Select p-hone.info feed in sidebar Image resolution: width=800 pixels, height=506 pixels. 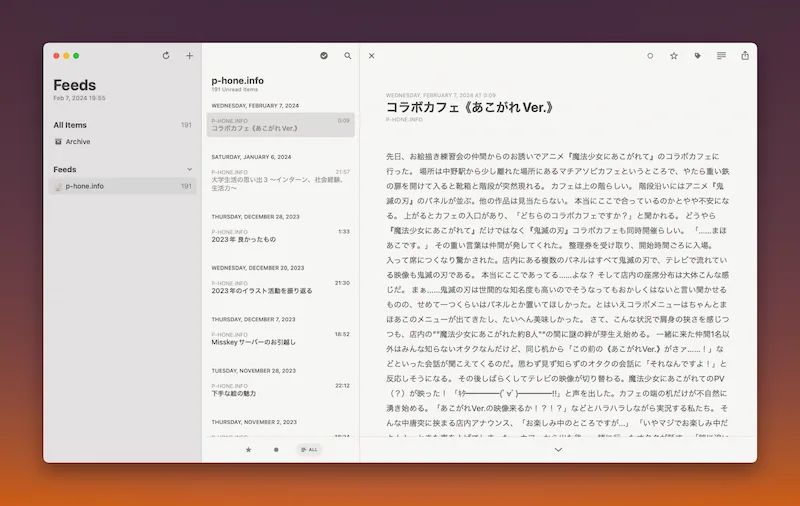pyautogui.click(x=84, y=186)
